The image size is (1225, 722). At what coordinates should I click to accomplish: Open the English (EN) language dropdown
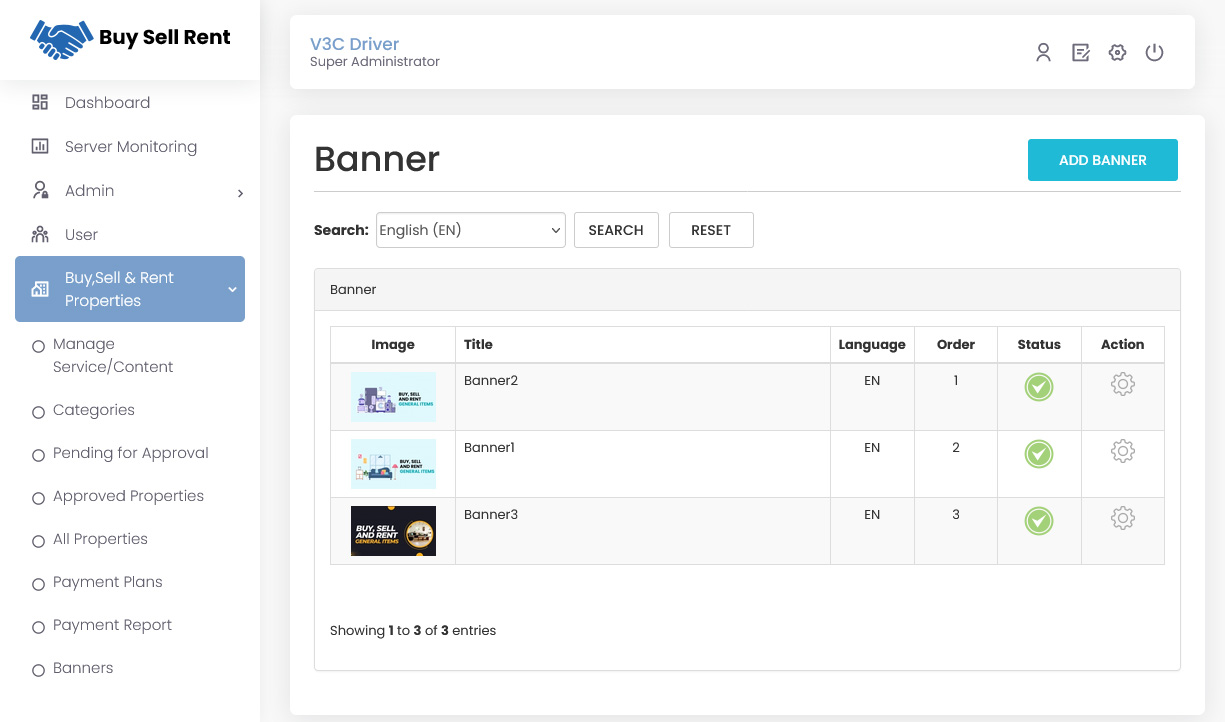tap(470, 230)
